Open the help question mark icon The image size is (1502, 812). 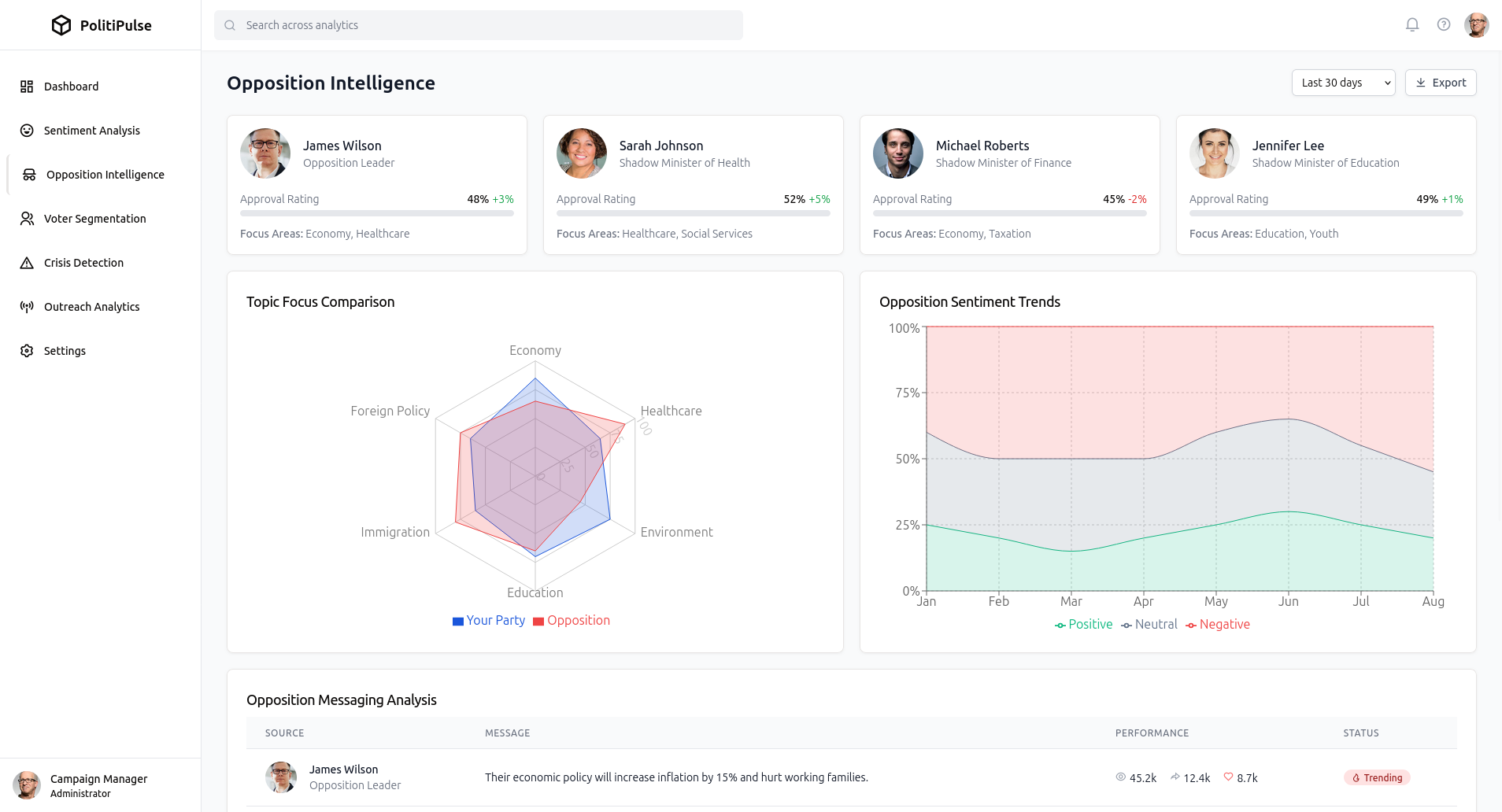(1444, 24)
